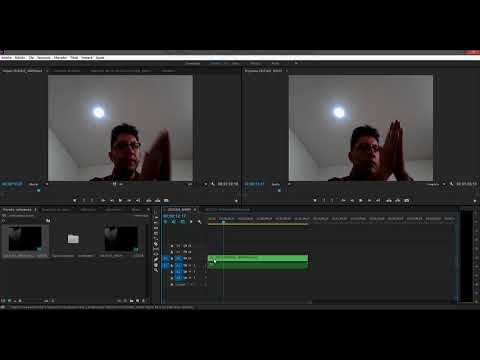The image size is (480, 360).
Task: Click the Timeline playhead timecode field
Action: pos(174,216)
